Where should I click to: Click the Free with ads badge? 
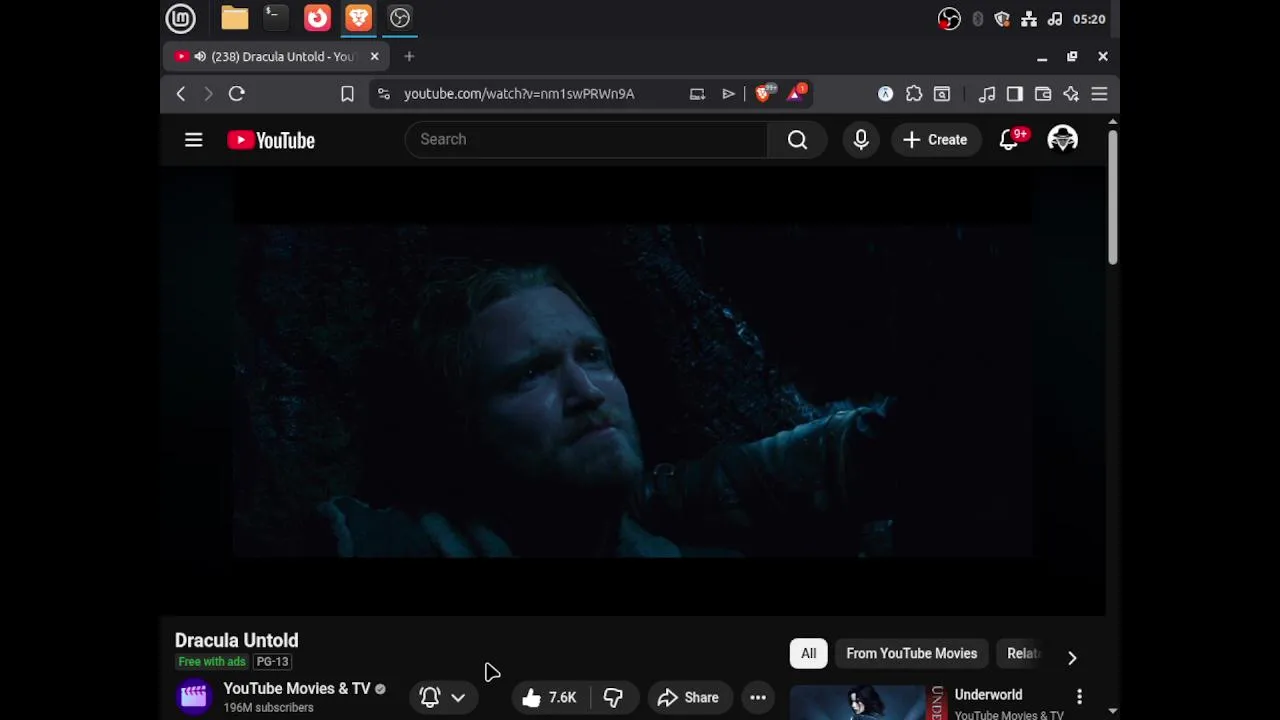tap(211, 662)
